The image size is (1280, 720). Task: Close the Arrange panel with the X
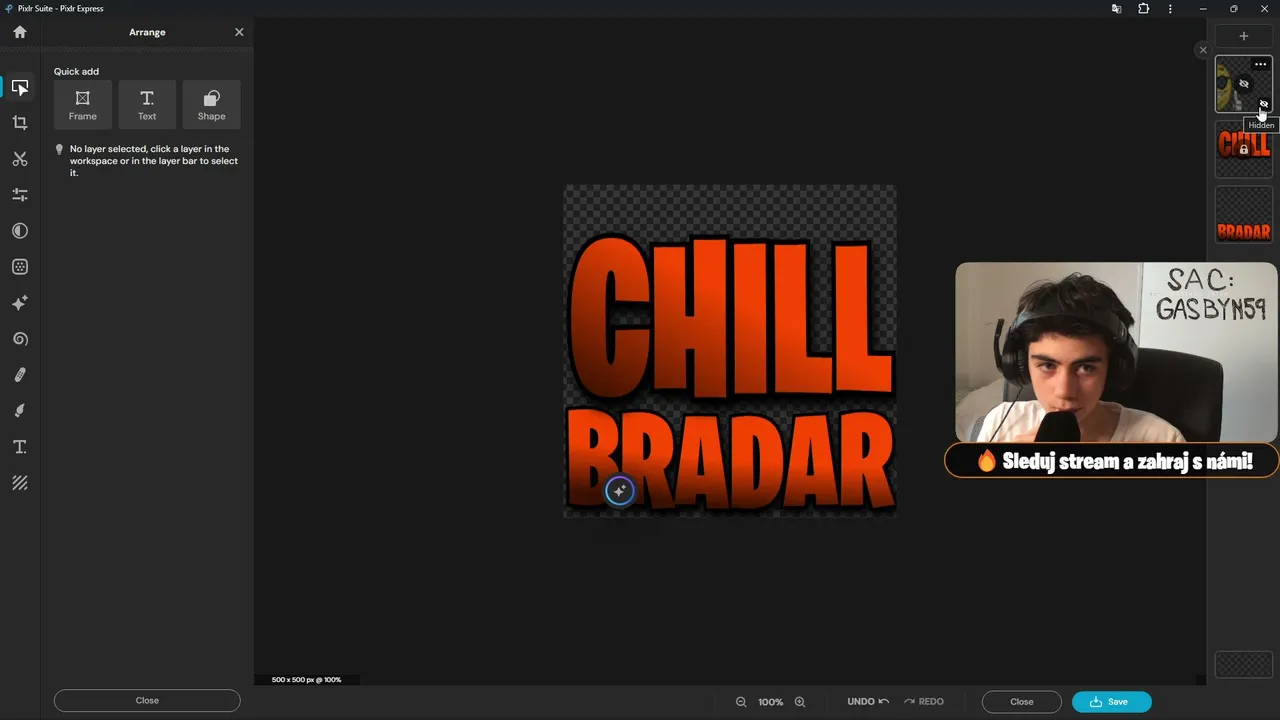pos(239,32)
